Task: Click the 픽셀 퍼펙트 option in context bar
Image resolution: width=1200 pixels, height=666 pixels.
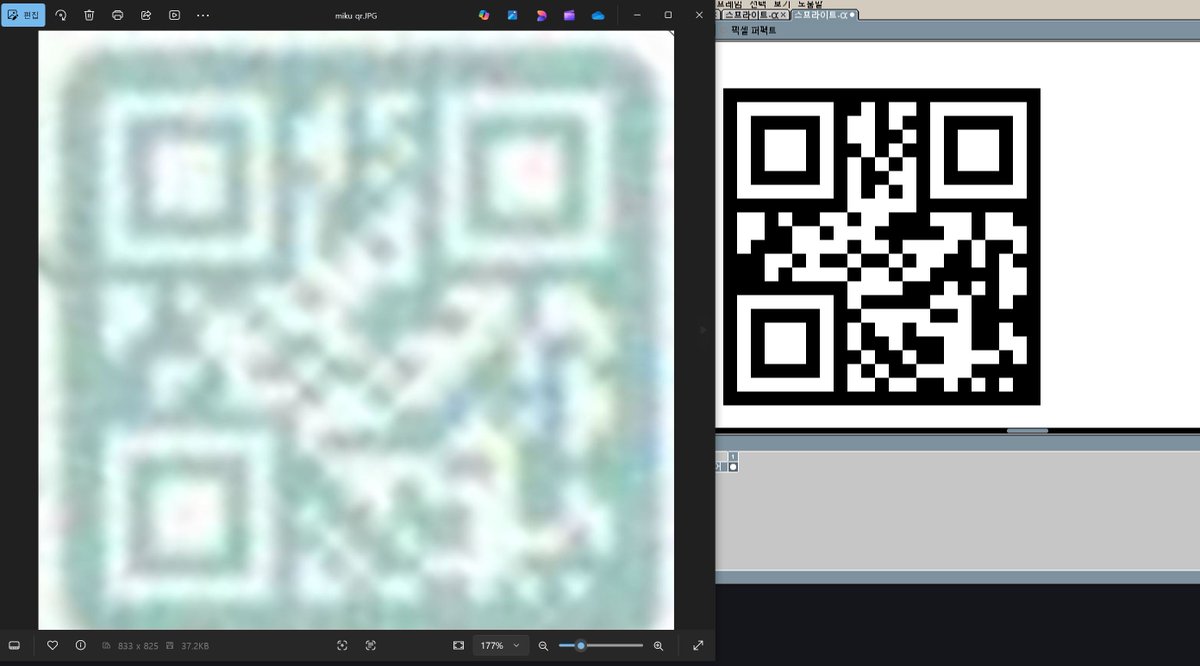Action: tap(753, 31)
